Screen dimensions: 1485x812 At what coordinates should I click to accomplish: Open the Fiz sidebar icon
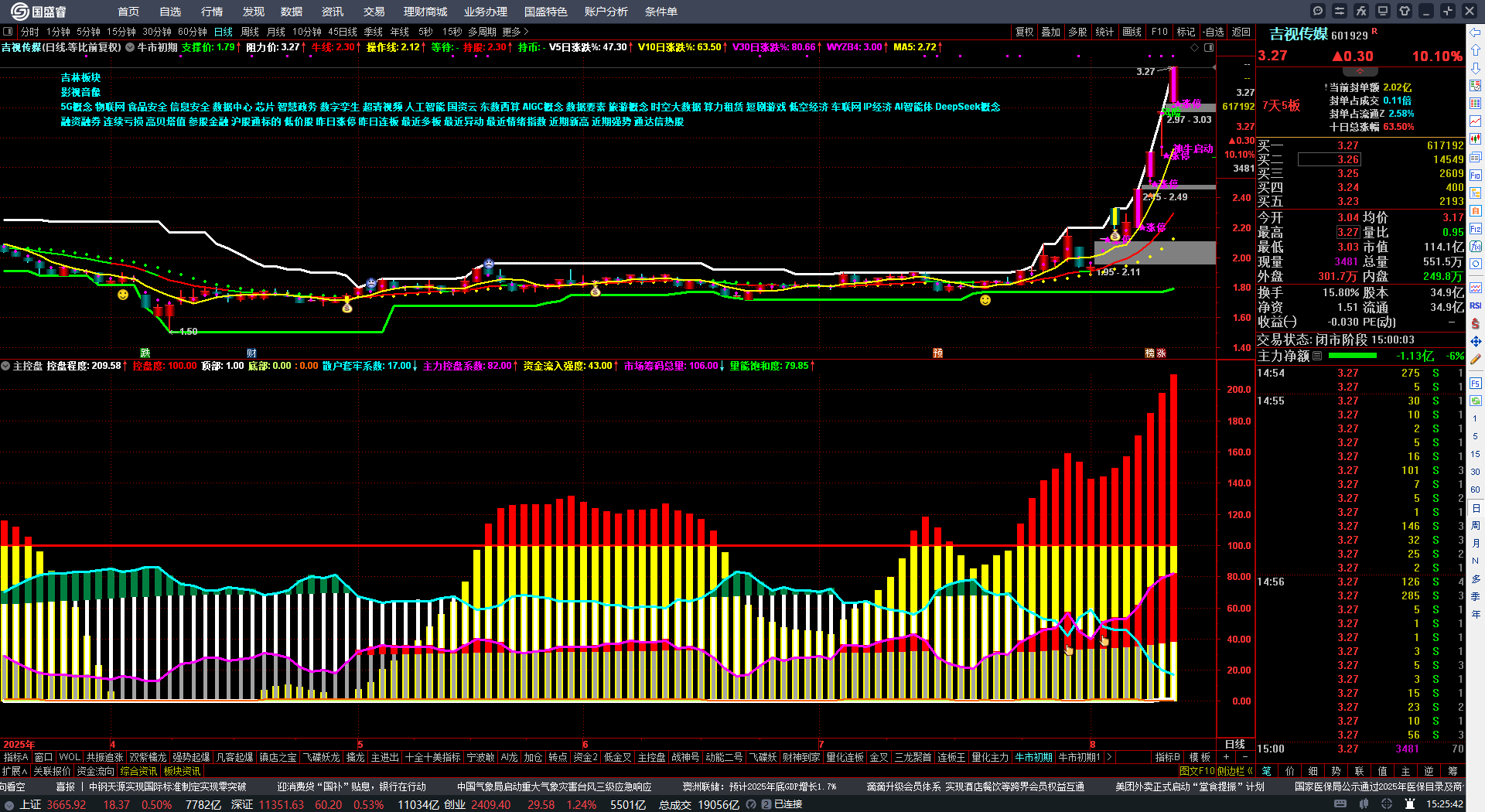[1476, 228]
